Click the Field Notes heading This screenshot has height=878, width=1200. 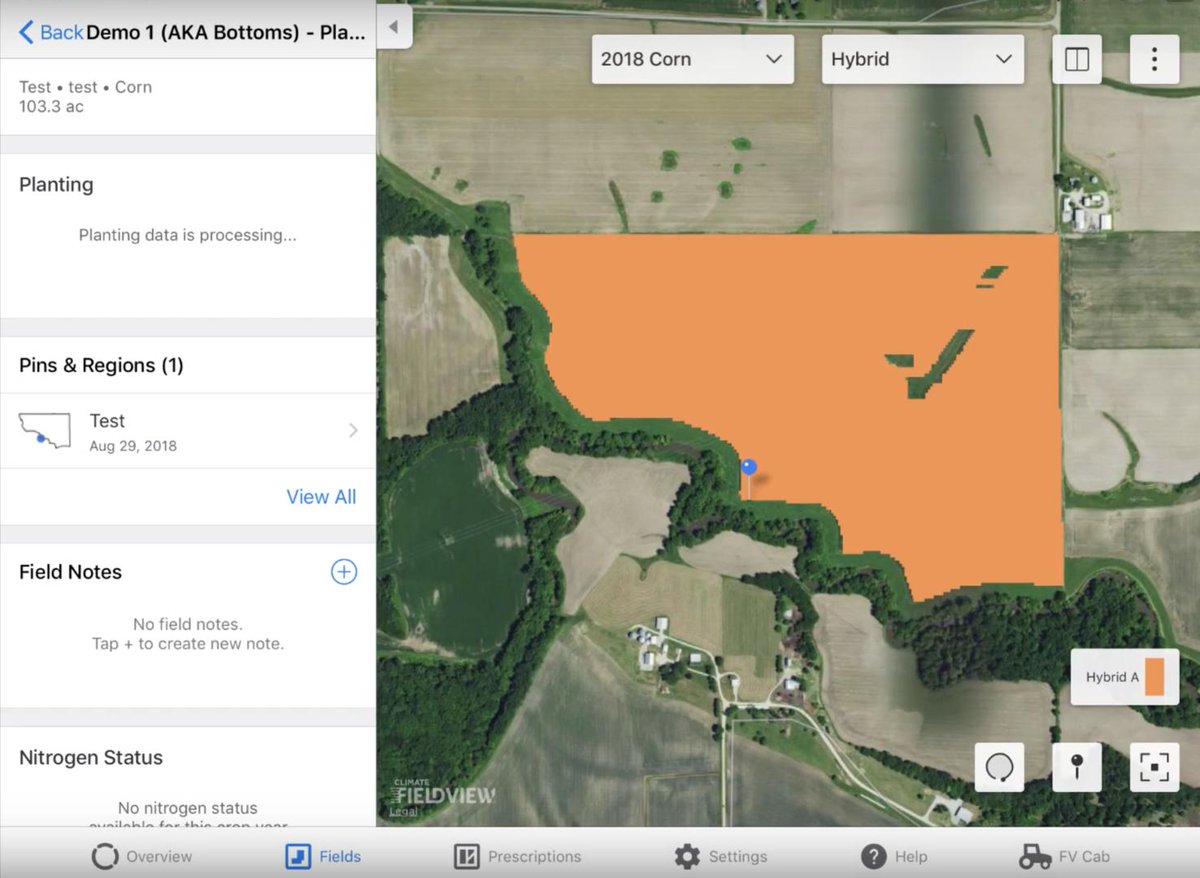(70, 572)
